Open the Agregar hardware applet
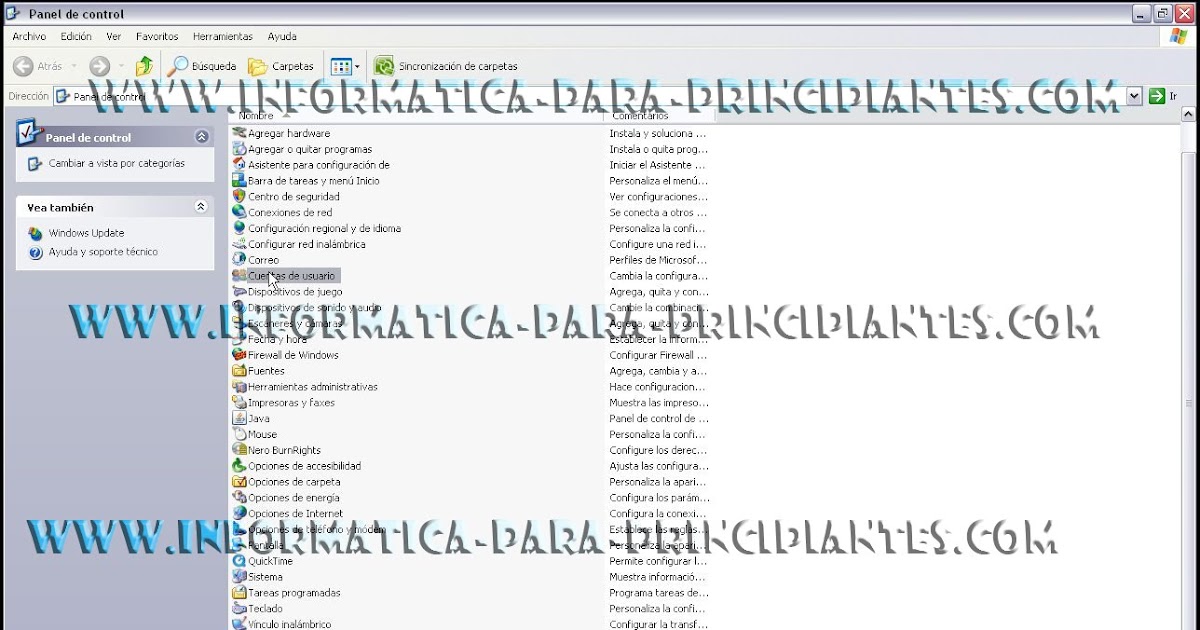 click(290, 133)
